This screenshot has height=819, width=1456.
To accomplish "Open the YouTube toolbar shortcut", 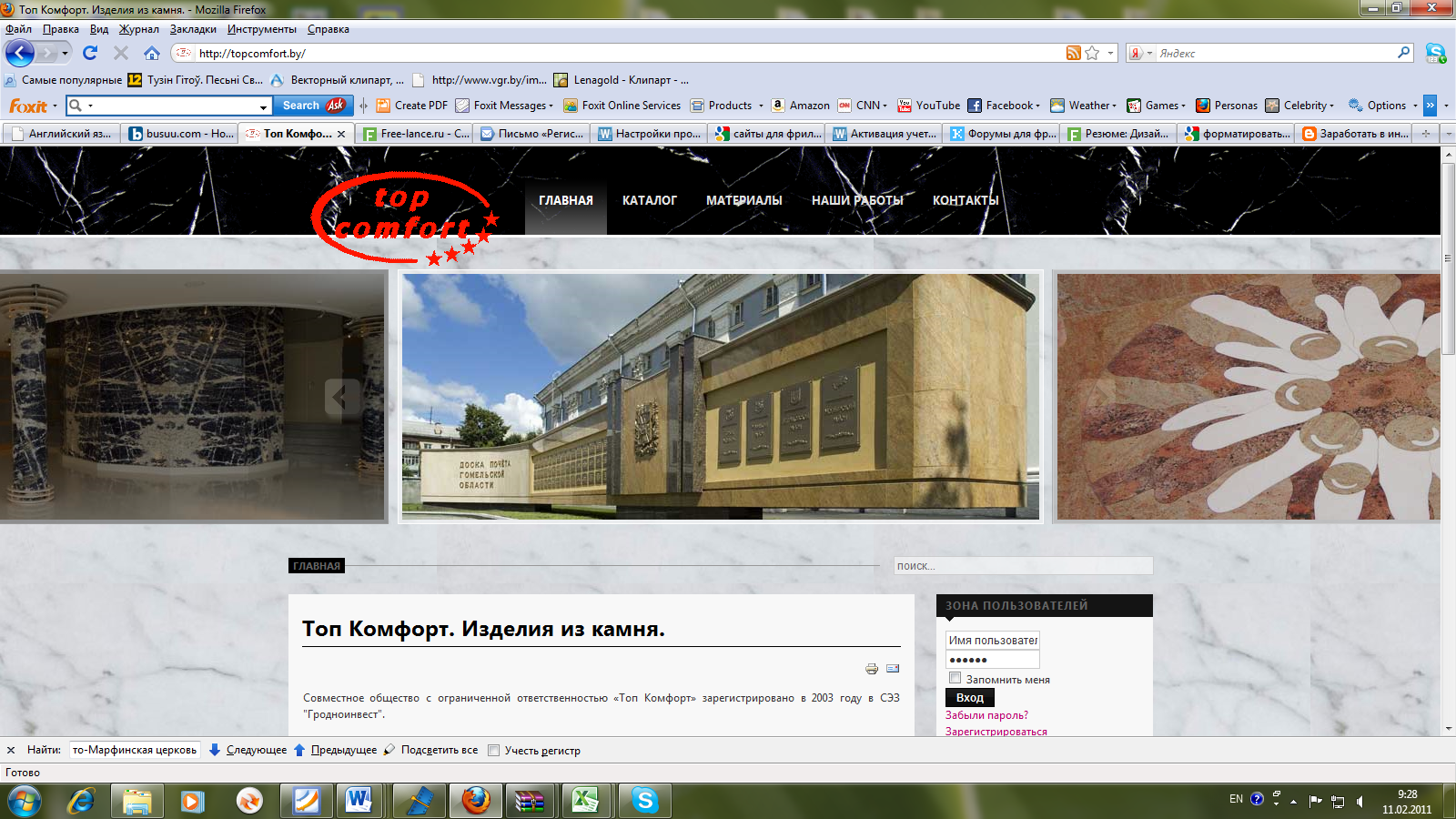I will pos(928,106).
